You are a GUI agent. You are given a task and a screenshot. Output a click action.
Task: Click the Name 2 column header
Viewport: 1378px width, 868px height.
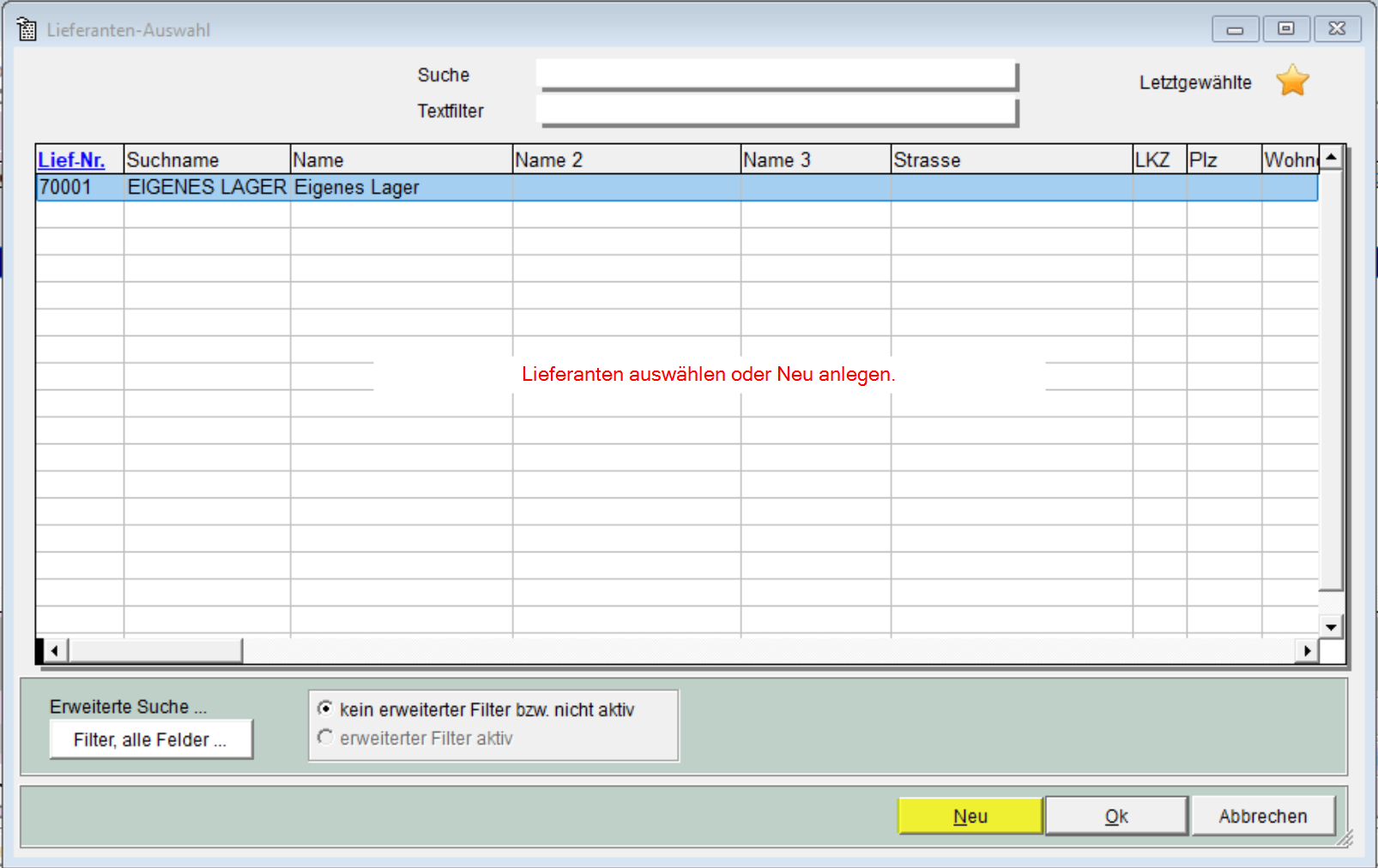(627, 160)
